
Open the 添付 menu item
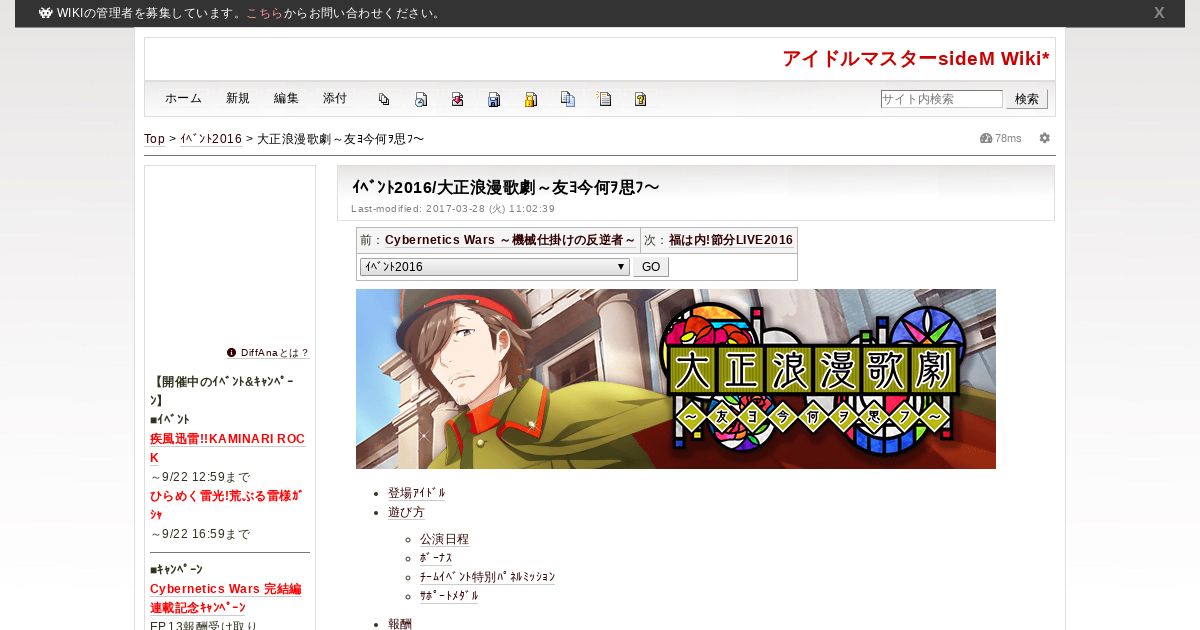[x=335, y=98]
